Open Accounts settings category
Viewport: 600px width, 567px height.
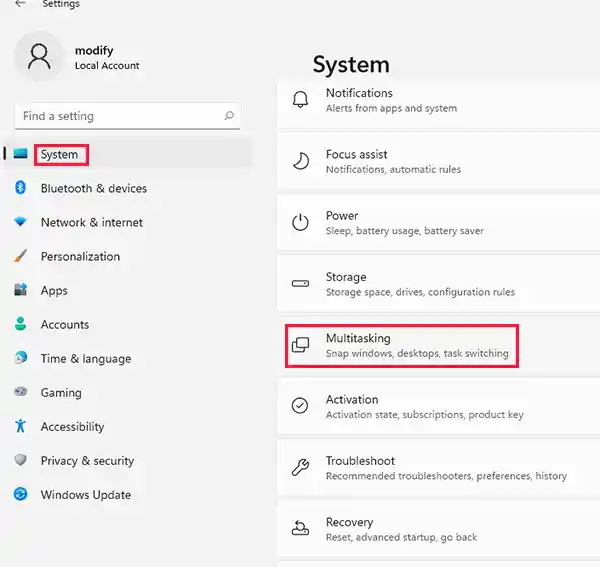[x=128, y=324]
